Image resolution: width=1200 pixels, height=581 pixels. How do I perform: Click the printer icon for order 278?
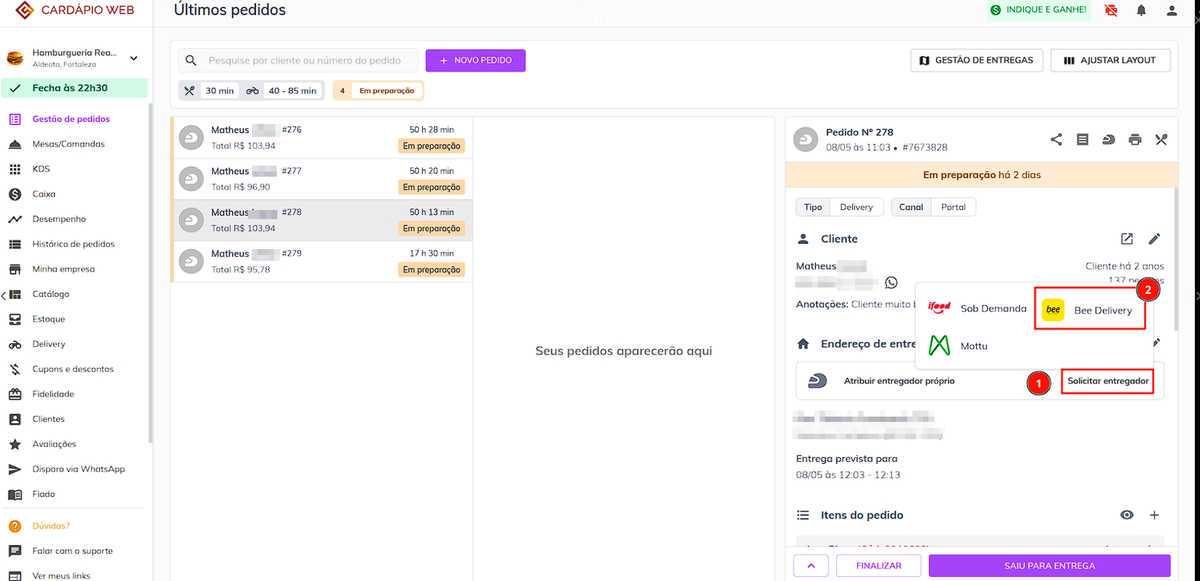pos(1134,140)
